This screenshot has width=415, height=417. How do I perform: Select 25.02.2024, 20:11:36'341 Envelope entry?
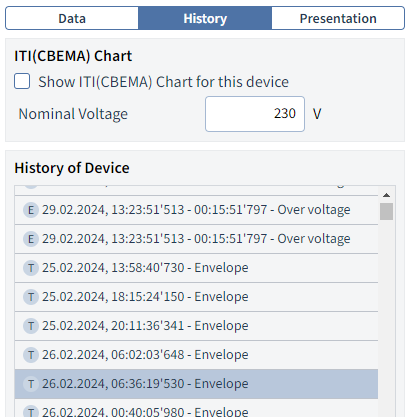coord(196,326)
